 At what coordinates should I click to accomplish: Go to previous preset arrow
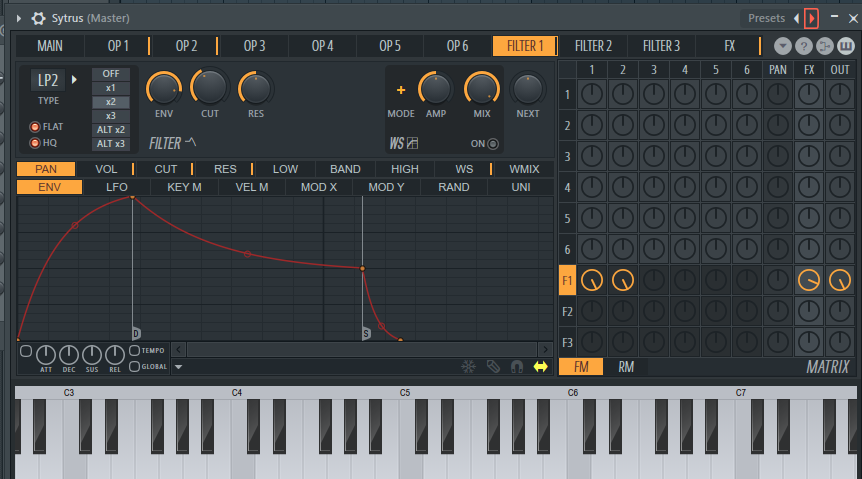[796, 19]
